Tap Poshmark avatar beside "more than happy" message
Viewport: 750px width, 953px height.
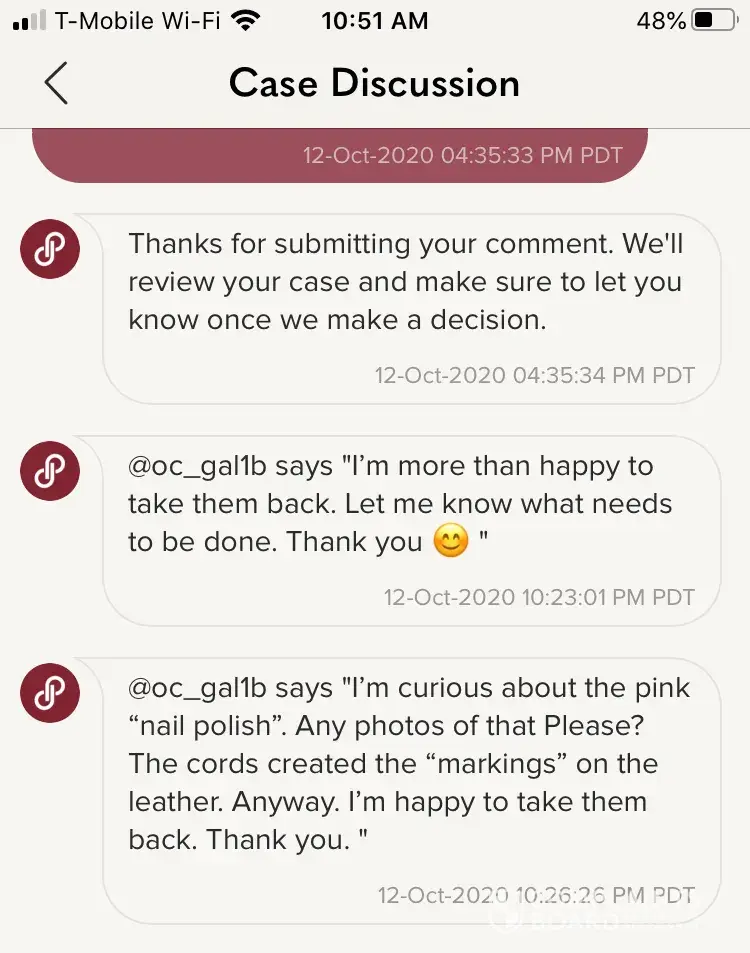click(x=49, y=470)
